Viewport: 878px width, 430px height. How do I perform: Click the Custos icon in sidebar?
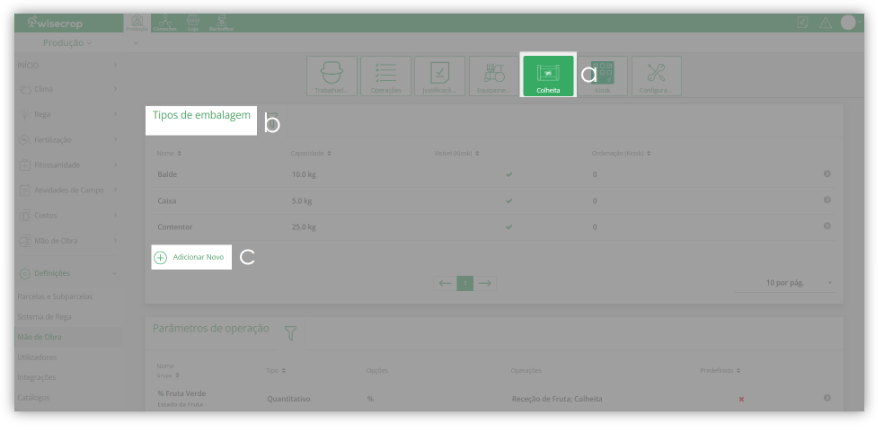click(25, 216)
